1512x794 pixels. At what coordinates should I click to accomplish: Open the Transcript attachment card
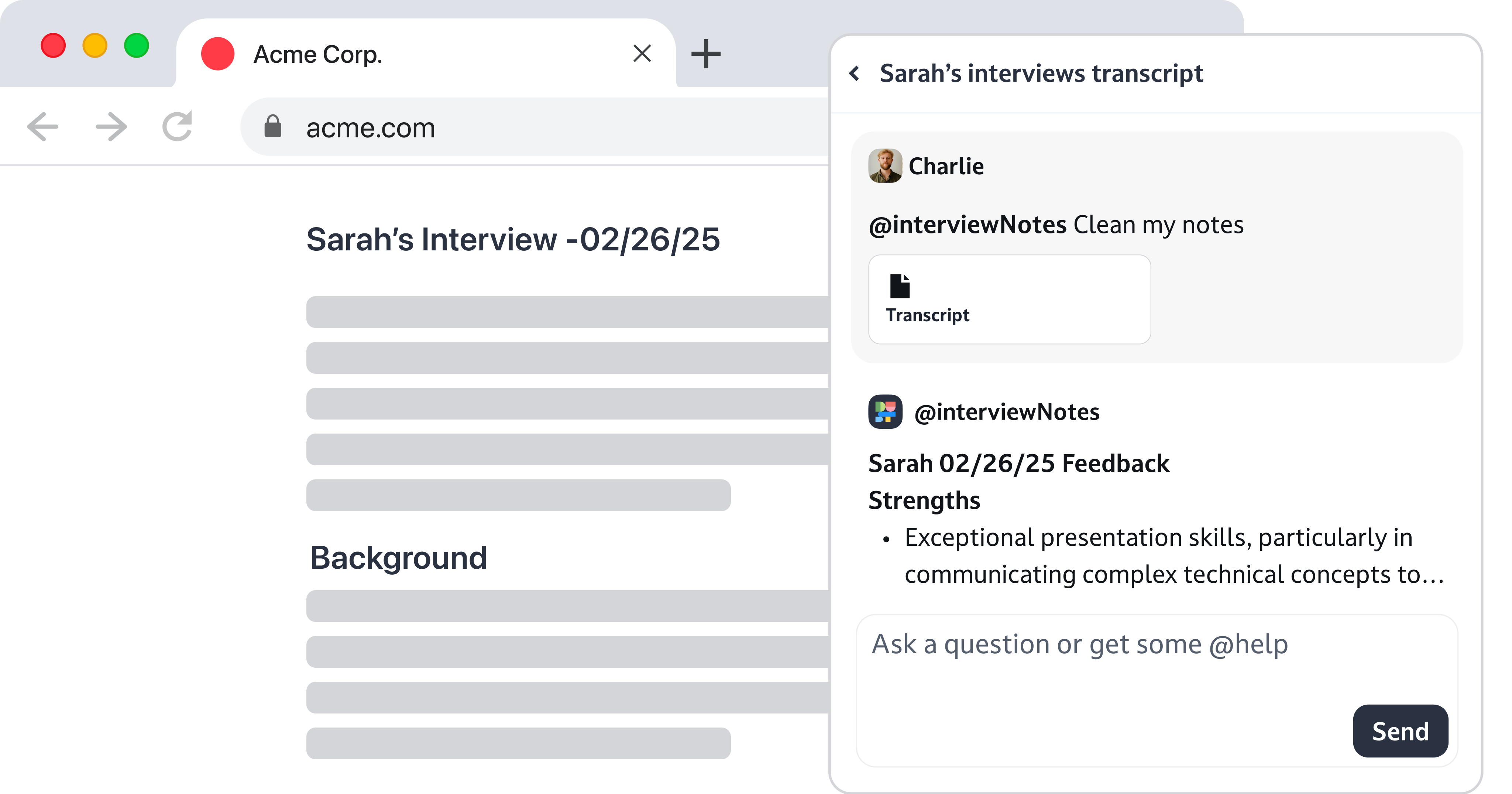pyautogui.click(x=1009, y=300)
